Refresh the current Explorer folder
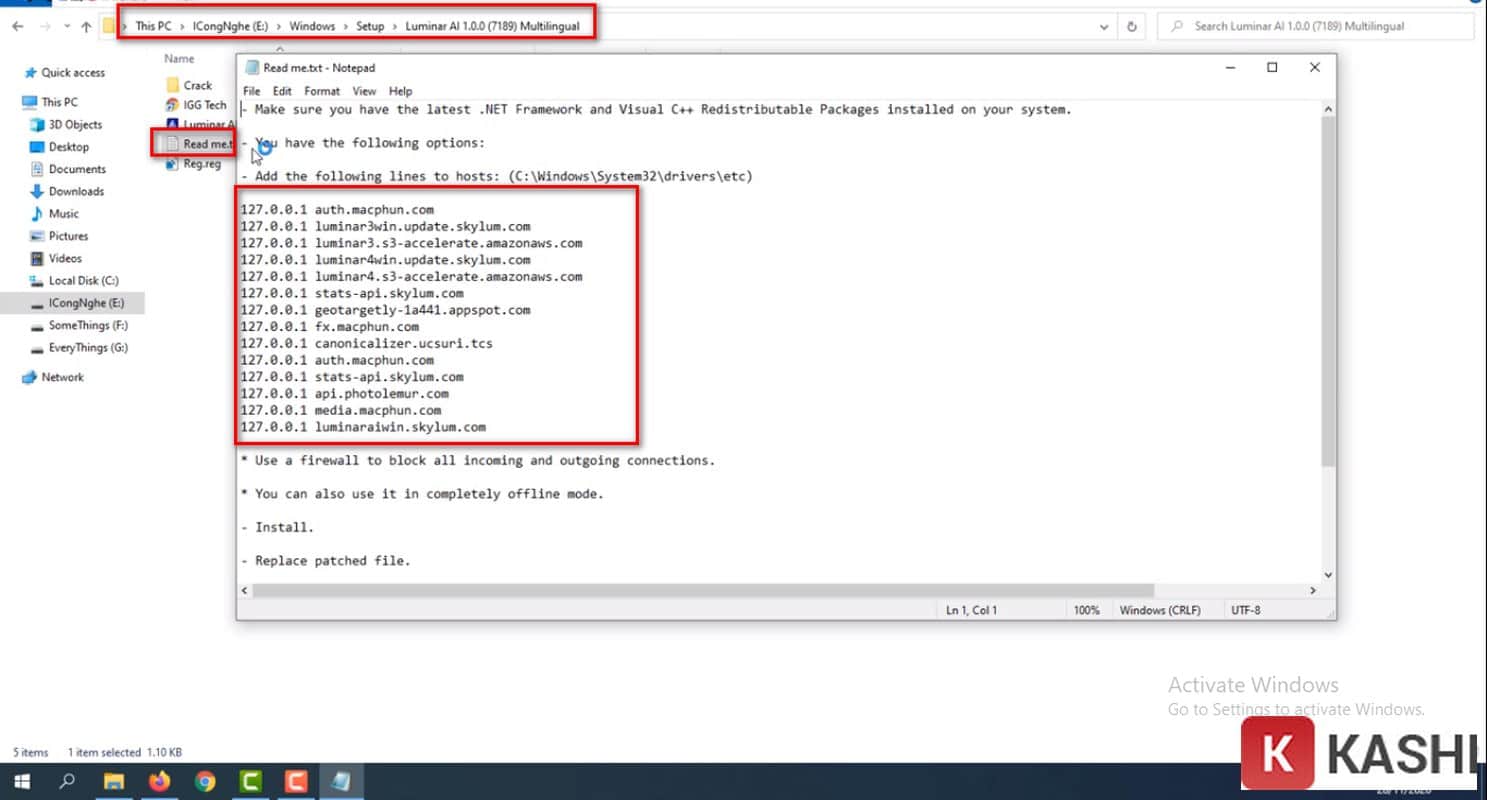Screen dimensions: 1487x800 pos(1131,27)
